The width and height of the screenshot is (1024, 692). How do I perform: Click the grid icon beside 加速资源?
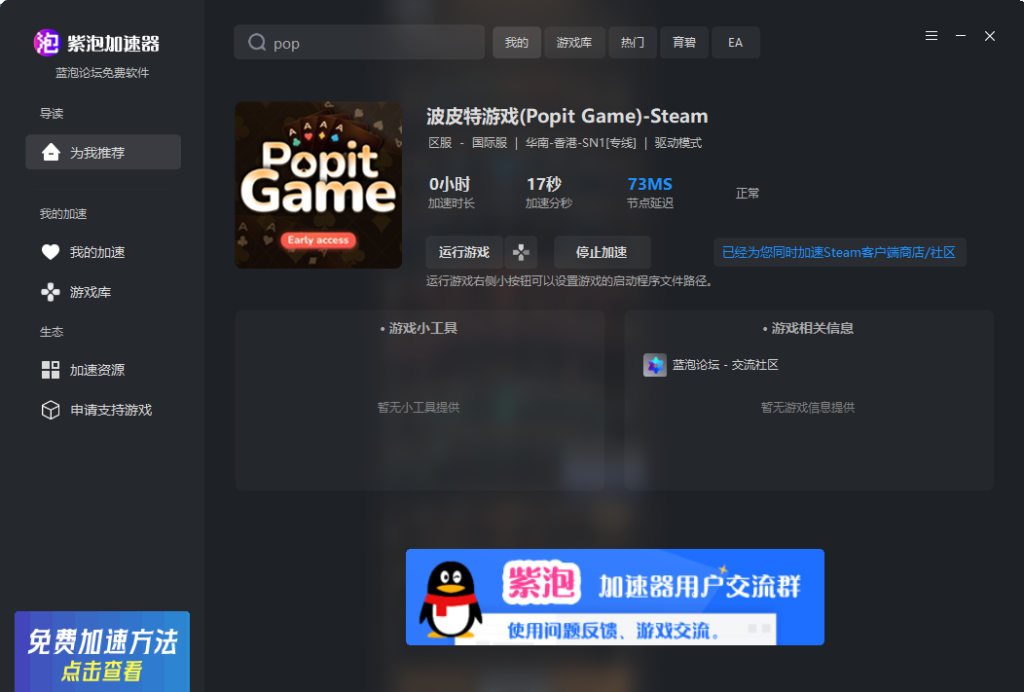coord(50,370)
